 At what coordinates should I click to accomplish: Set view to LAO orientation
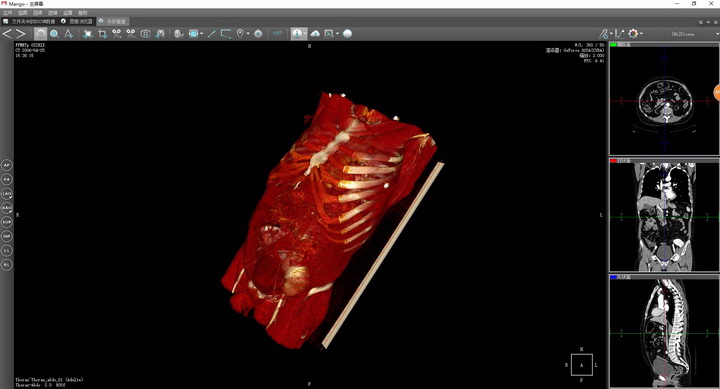tap(6, 193)
